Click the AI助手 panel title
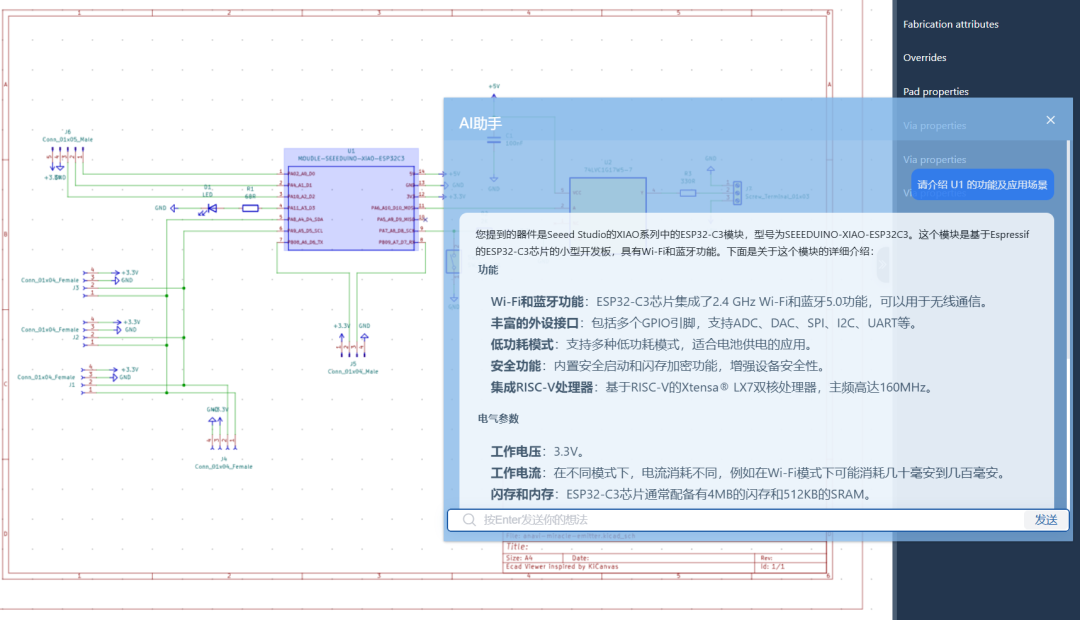 [x=480, y=123]
